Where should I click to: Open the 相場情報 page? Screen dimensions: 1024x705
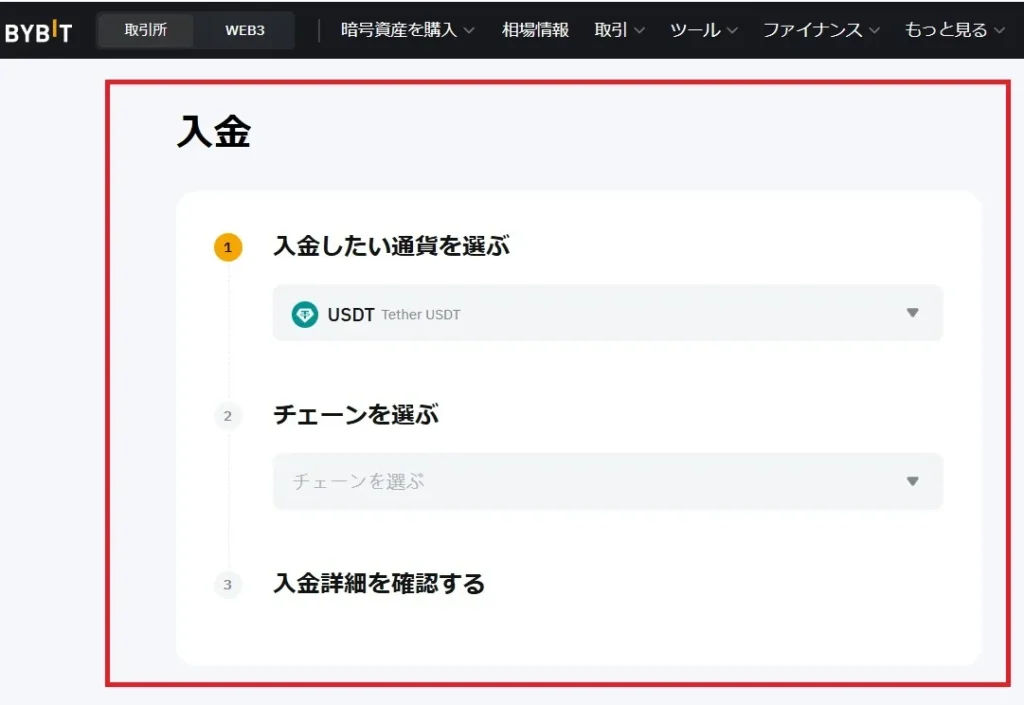point(535,30)
